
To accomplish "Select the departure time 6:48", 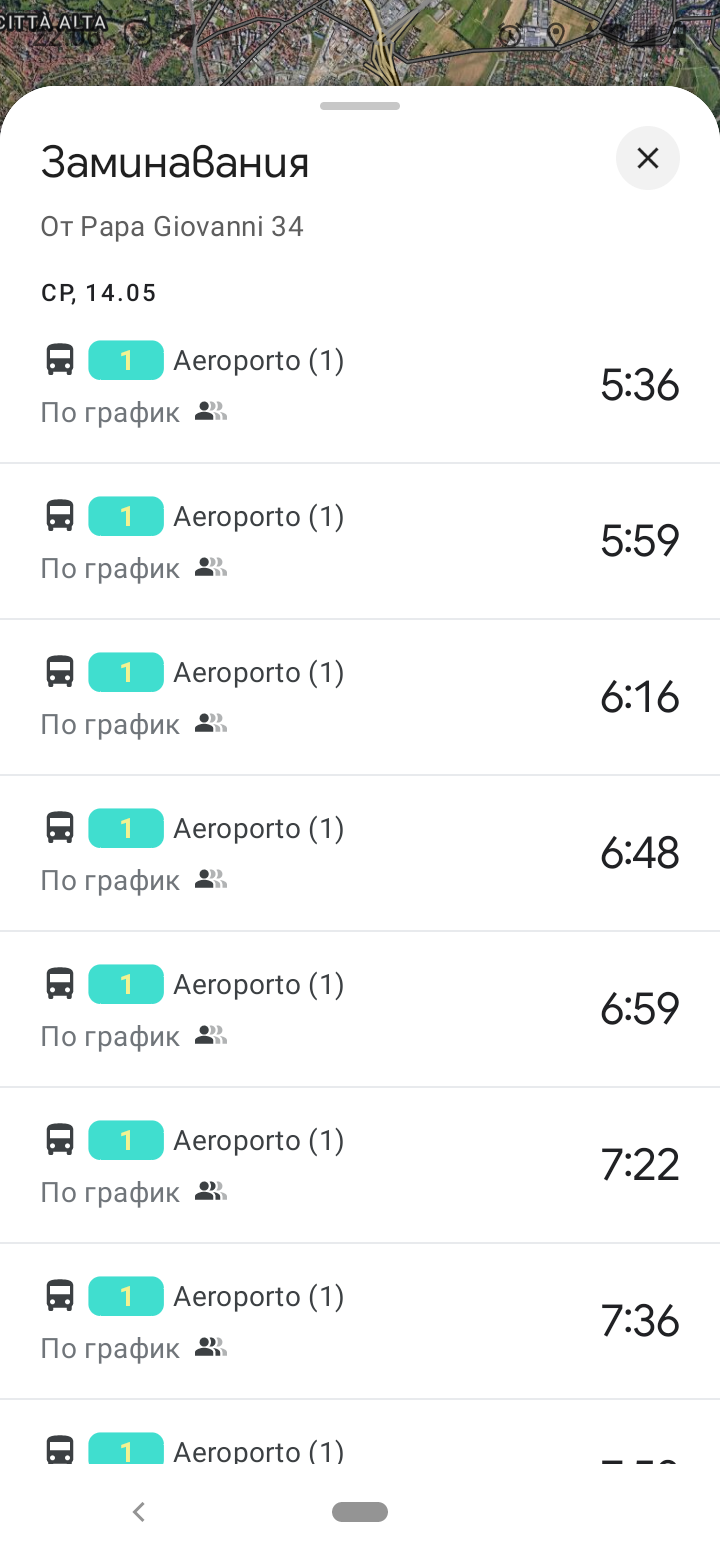I will point(639,853).
